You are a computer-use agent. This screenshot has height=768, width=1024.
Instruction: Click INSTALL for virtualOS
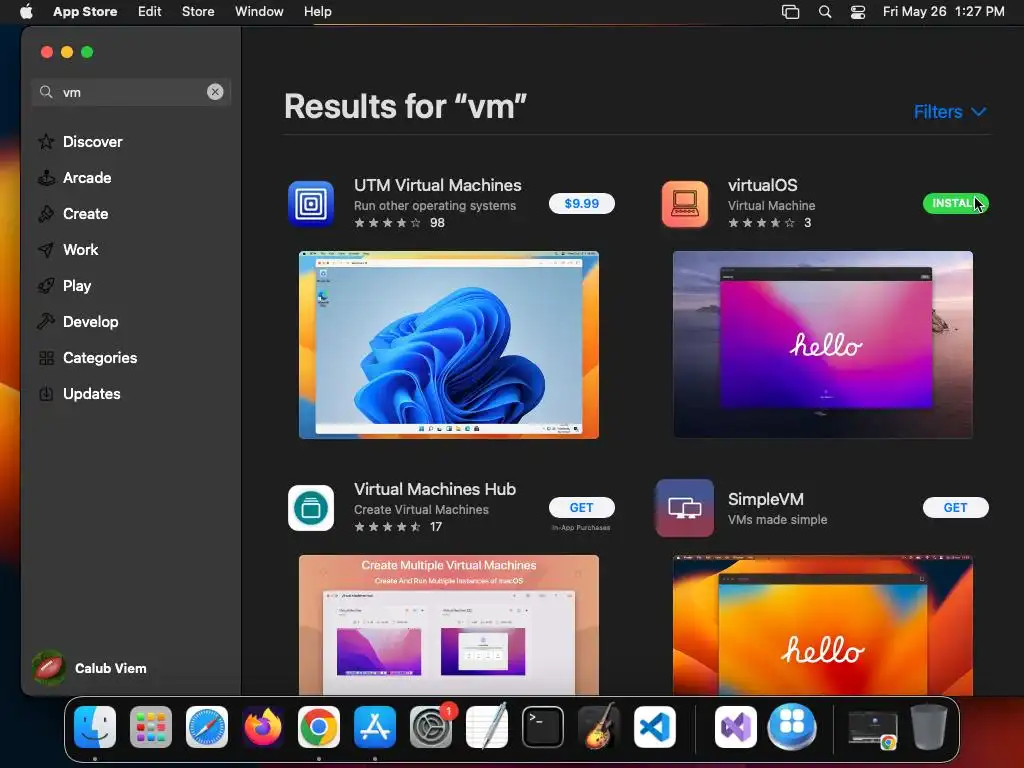[955, 204]
